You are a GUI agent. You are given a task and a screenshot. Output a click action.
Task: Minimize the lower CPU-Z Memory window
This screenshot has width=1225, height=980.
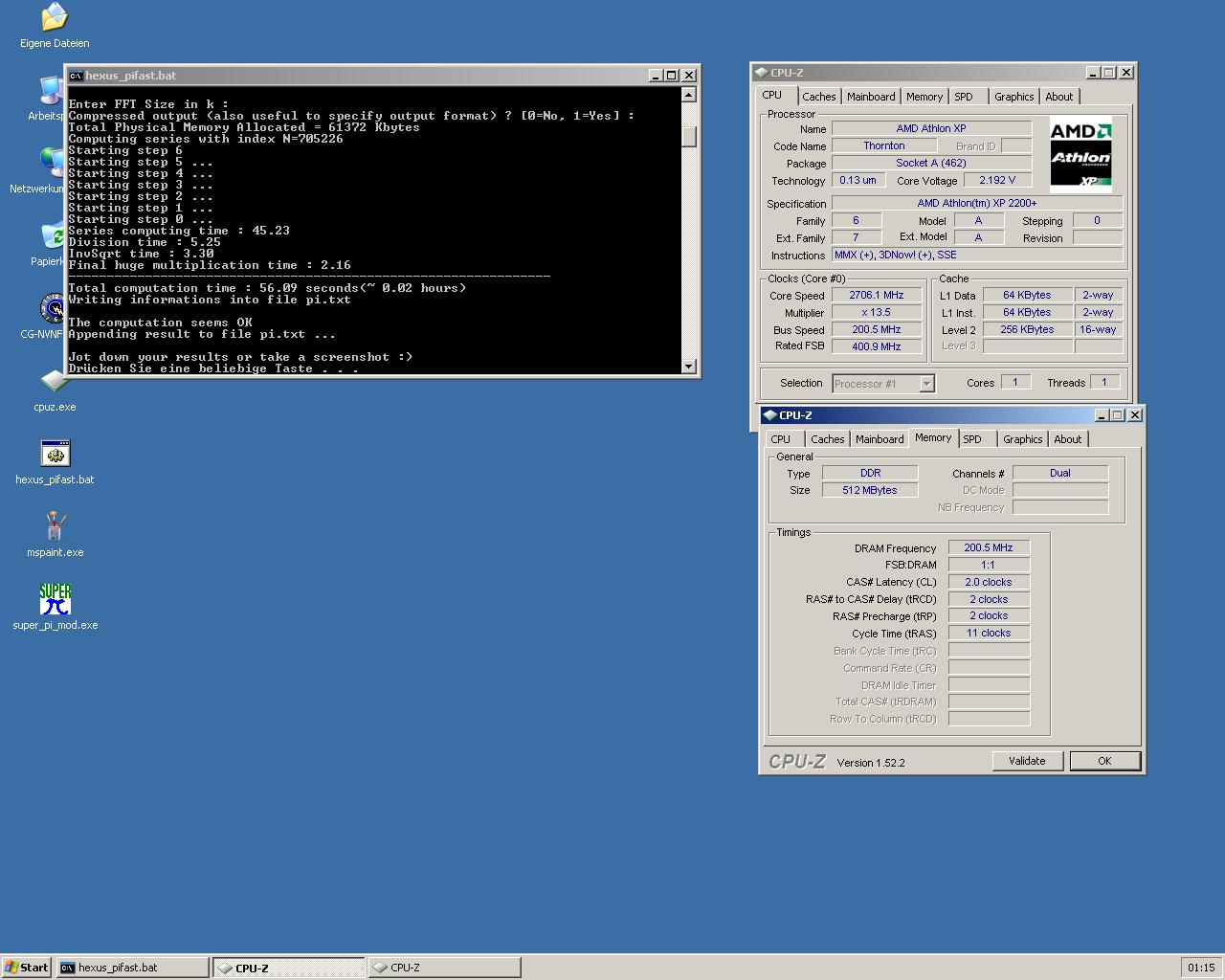tap(1102, 415)
